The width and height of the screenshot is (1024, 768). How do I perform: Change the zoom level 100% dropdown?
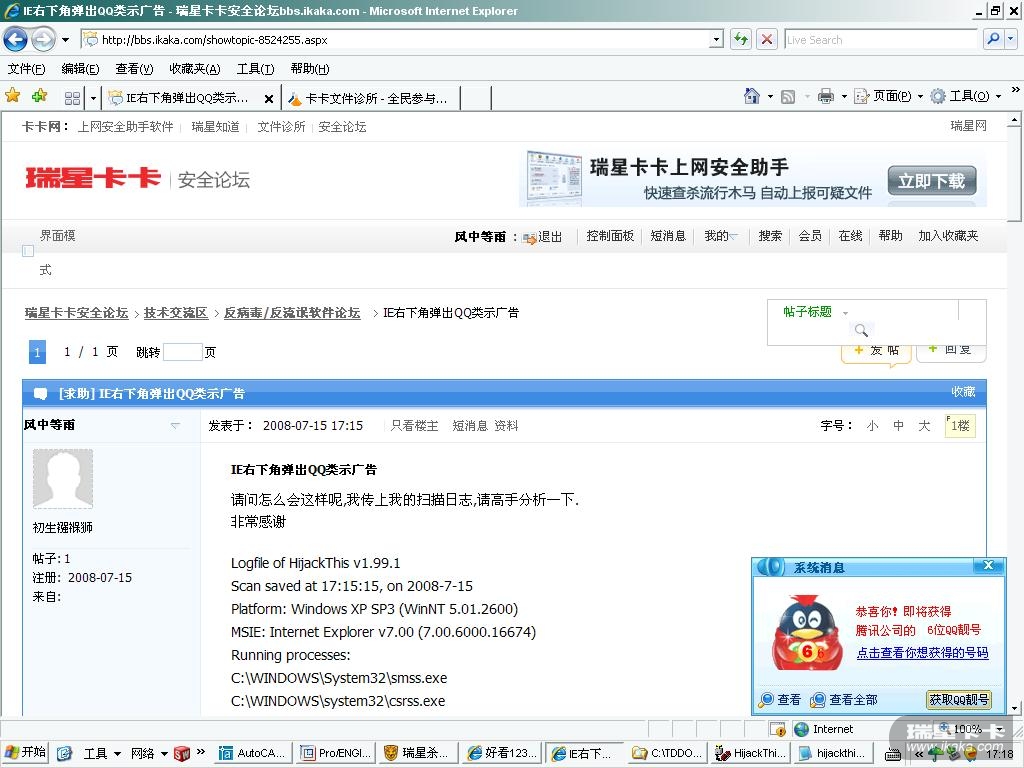tap(1000, 729)
